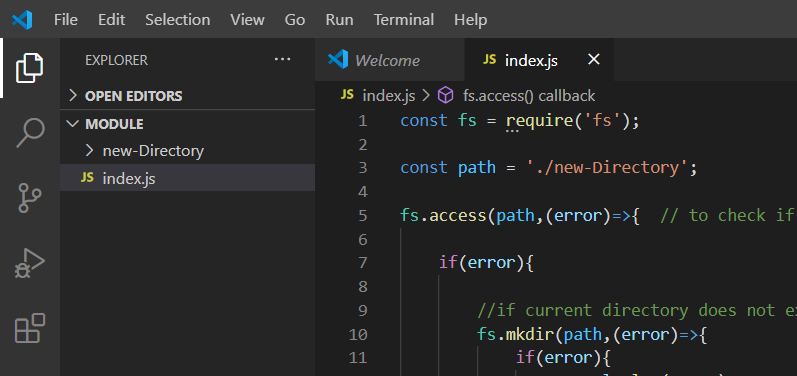Switch to the Welcome tab
Screen dimensions: 797x376
pyautogui.click(x=389, y=60)
